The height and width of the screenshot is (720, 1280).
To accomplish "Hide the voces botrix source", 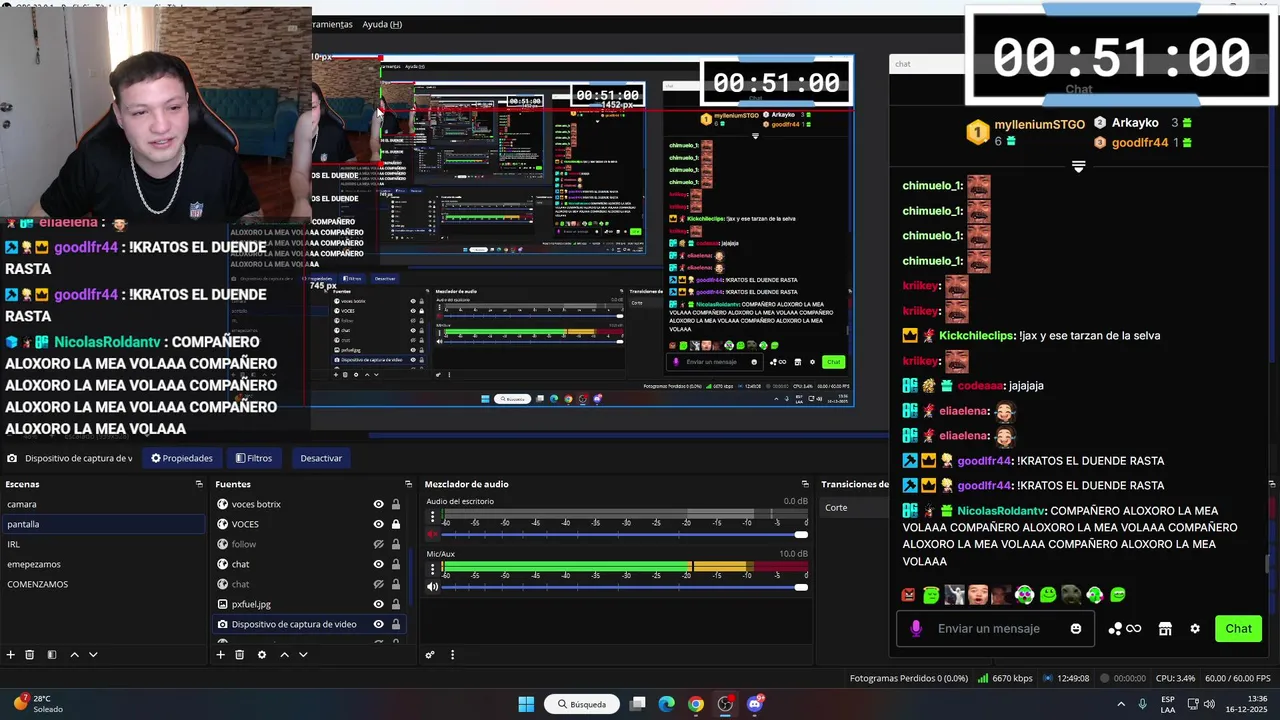I will coord(379,504).
